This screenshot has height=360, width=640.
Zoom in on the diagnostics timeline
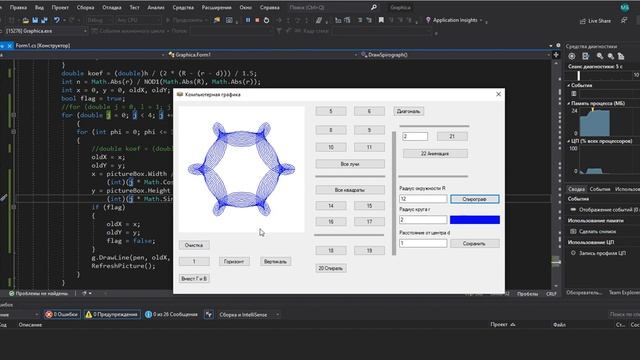pyautogui.click(x=600, y=56)
